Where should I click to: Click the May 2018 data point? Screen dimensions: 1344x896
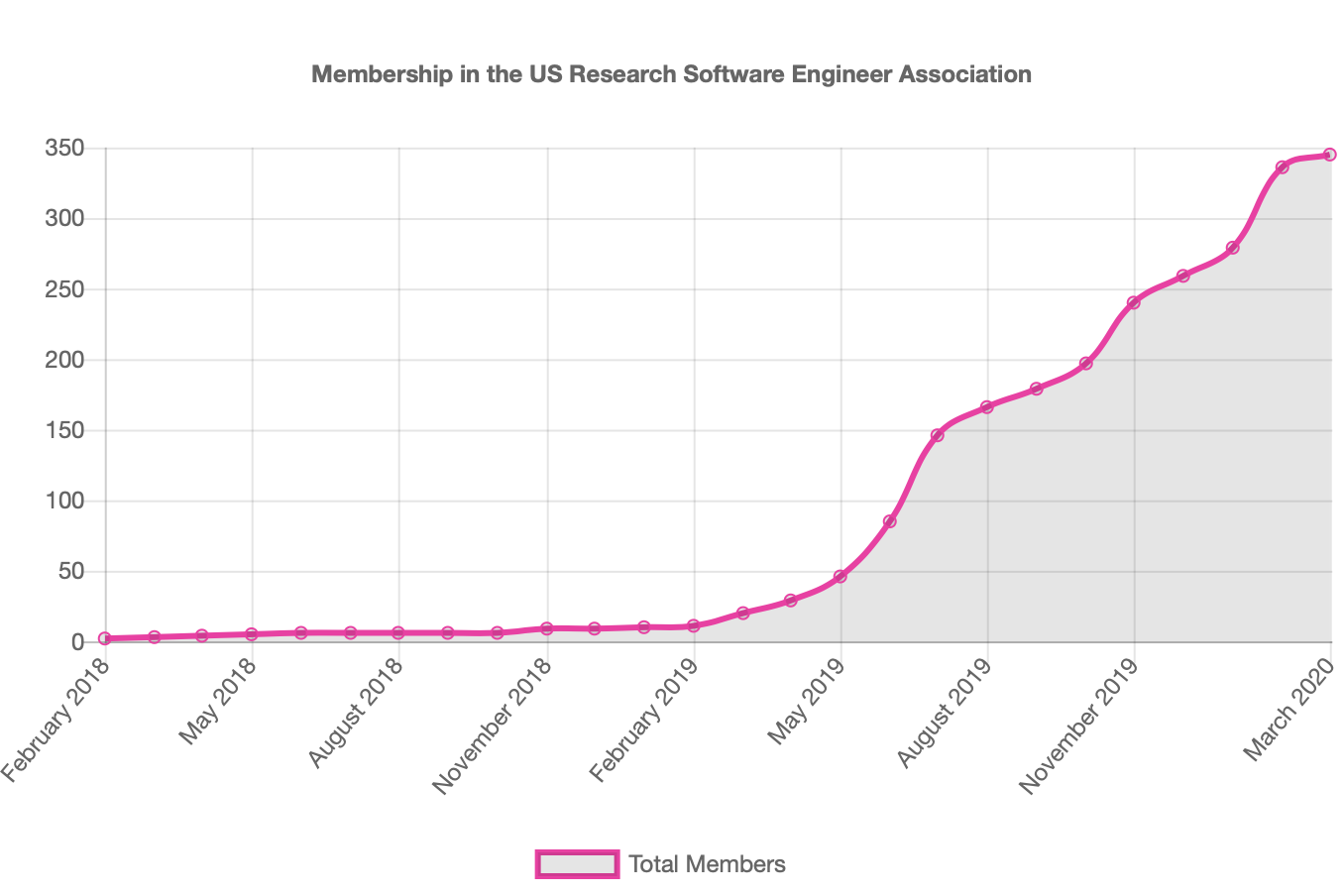point(252,633)
